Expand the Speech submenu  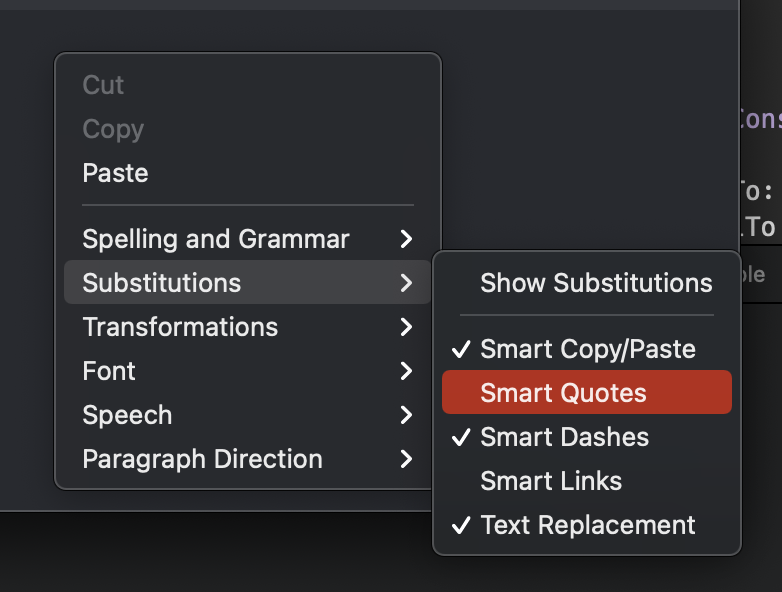tap(247, 414)
